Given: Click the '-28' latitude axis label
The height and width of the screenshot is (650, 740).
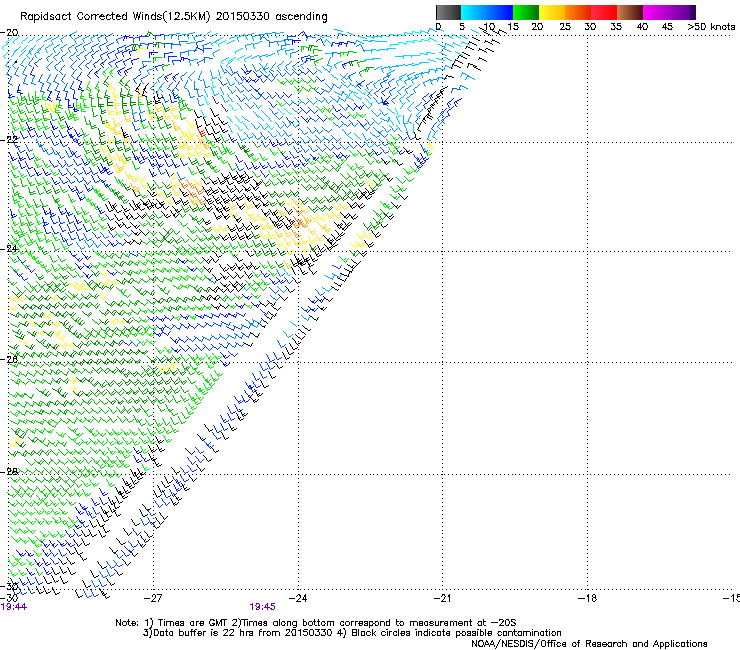Looking at the screenshot, I should [9, 471].
